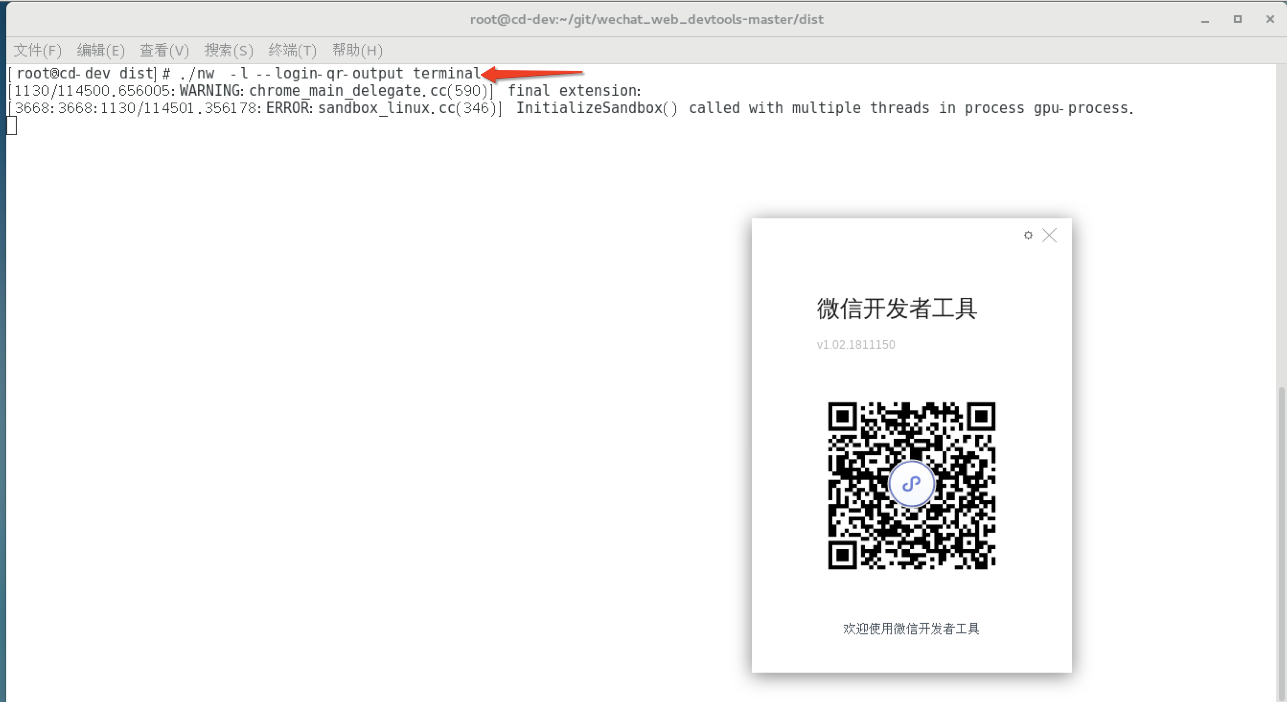Open the 搜索(S) menu

(228, 49)
